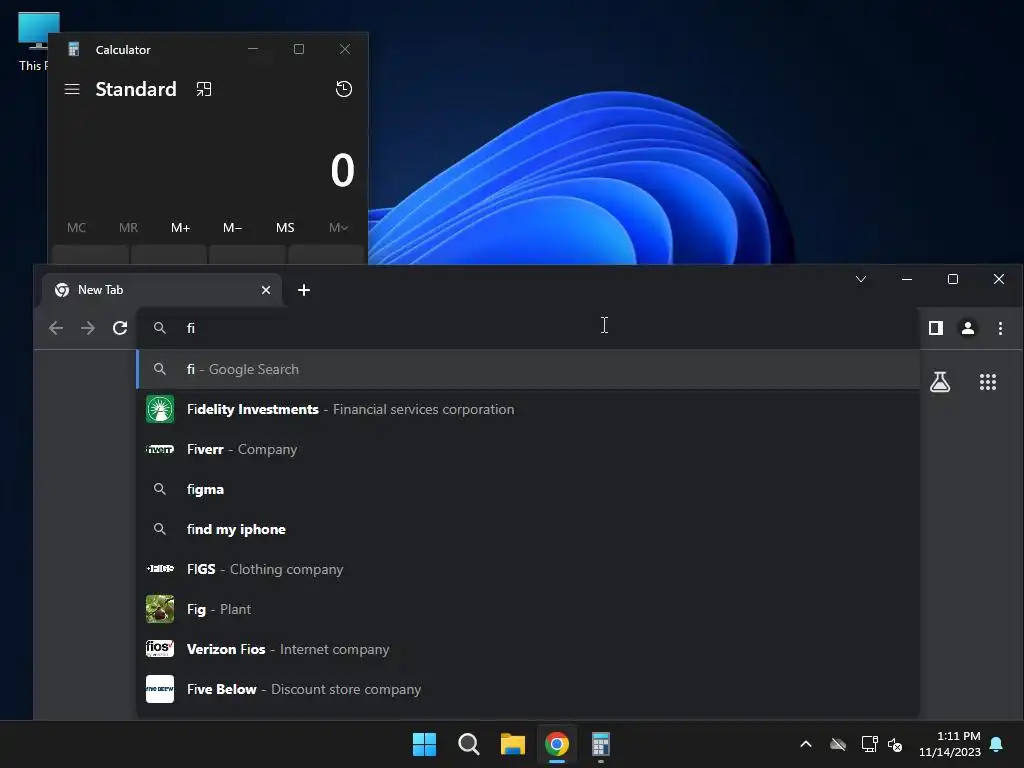Select FIGS clothing company suggestion
Screen dimensions: 1024x768
coord(528,569)
